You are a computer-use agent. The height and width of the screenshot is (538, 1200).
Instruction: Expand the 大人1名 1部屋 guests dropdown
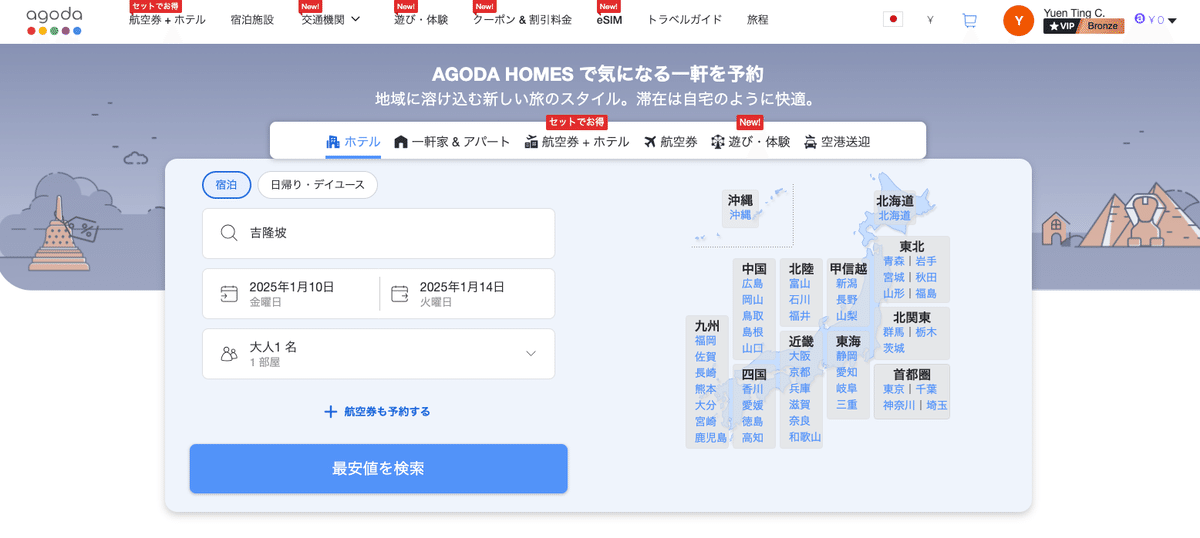(378, 354)
